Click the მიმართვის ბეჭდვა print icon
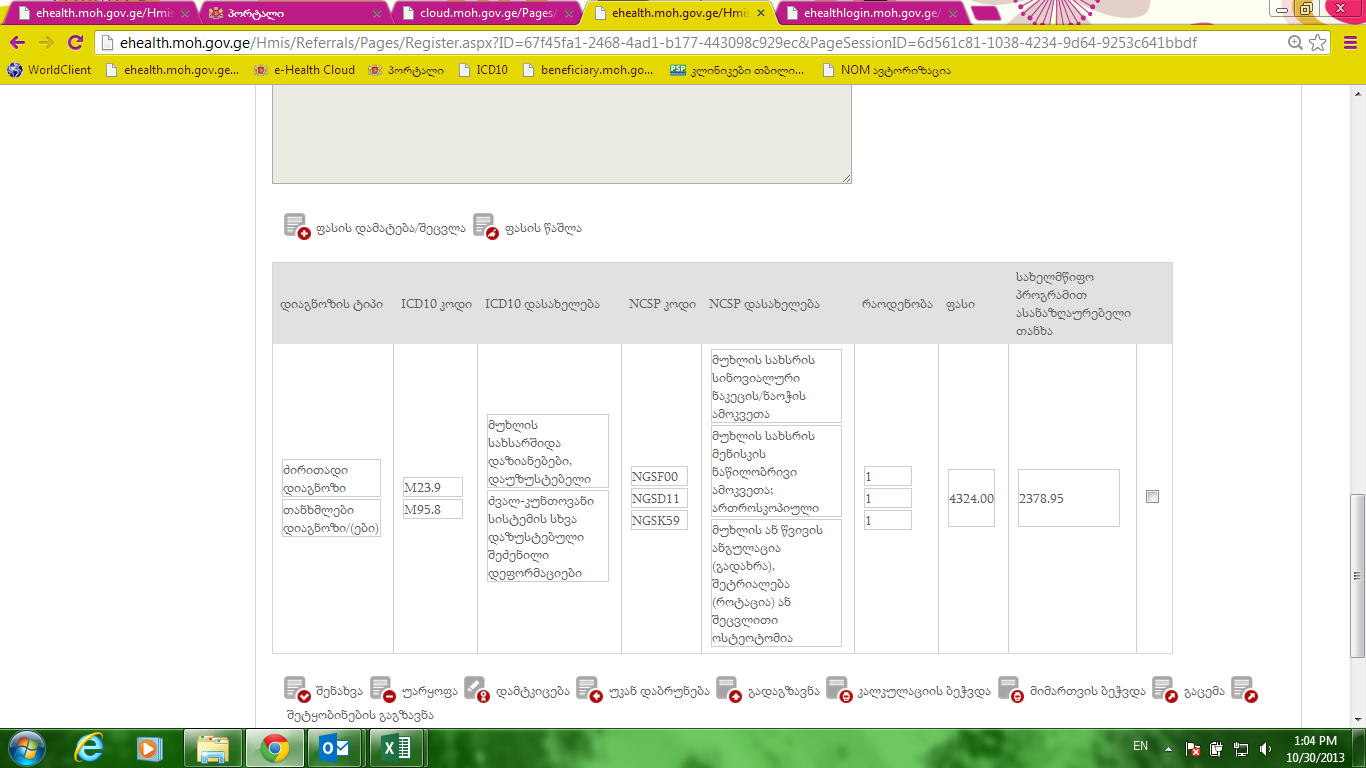The height and width of the screenshot is (768, 1366). pyautogui.click(x=1010, y=689)
